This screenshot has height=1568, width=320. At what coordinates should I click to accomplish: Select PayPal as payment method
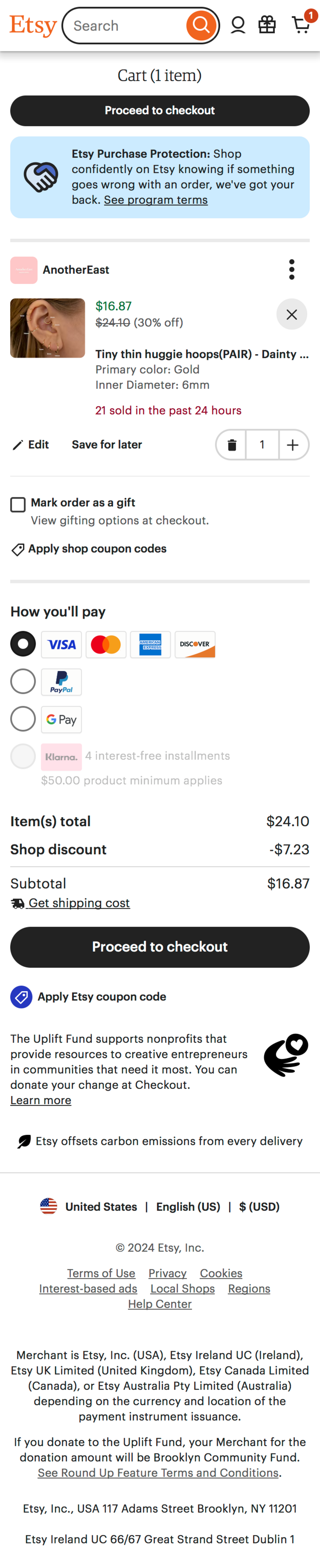coord(22,681)
